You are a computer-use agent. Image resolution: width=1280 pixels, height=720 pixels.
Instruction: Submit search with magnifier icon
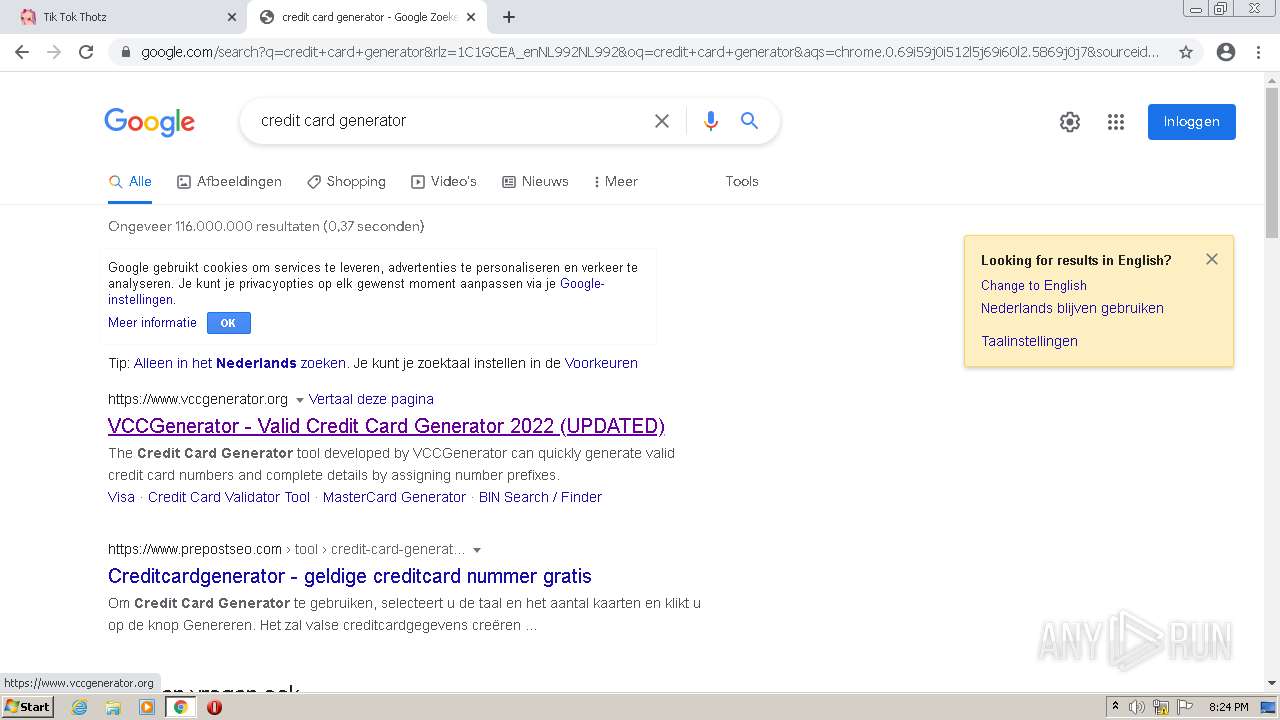coord(749,121)
